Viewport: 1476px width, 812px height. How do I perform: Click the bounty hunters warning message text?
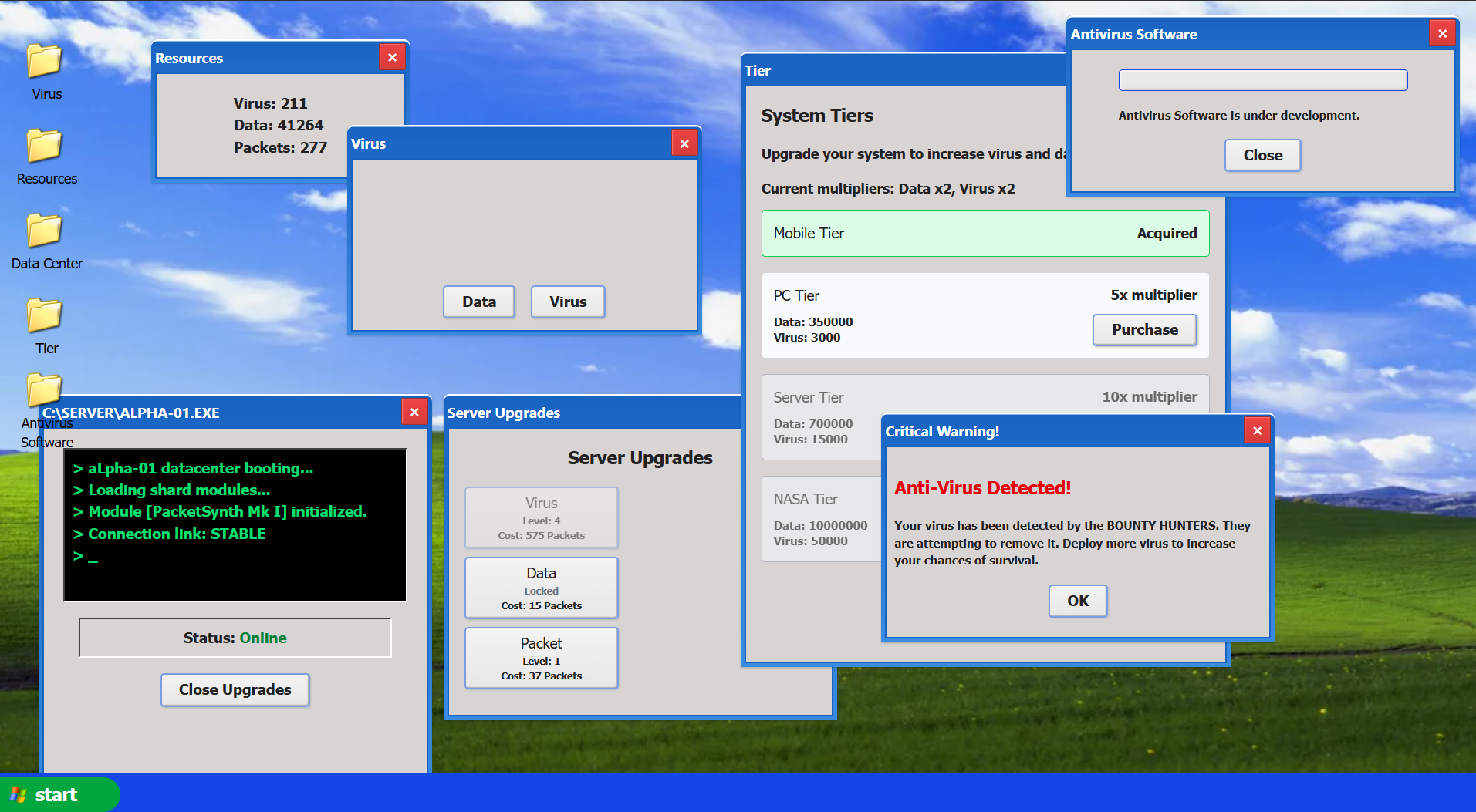click(x=1072, y=543)
